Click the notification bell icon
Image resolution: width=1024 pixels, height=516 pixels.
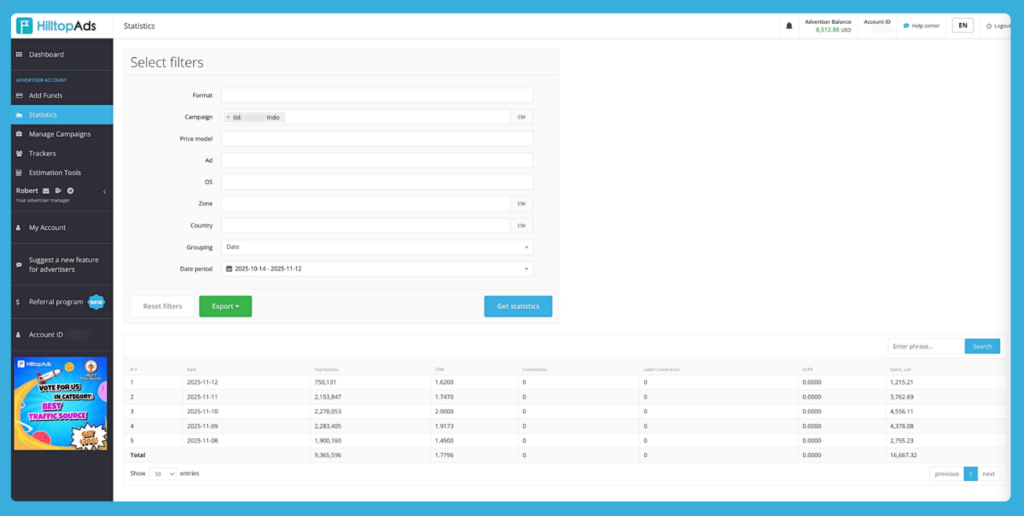coord(789,25)
